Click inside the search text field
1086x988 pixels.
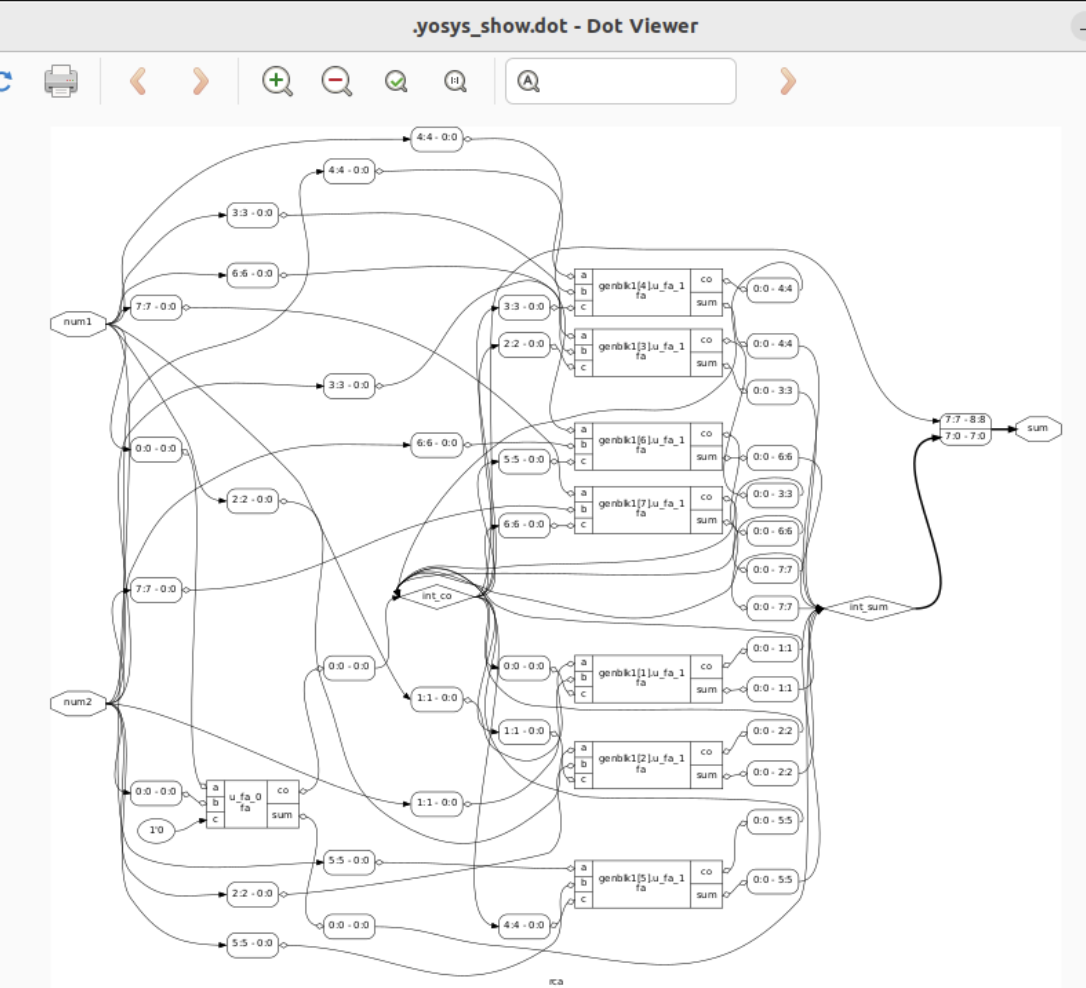[x=620, y=81]
